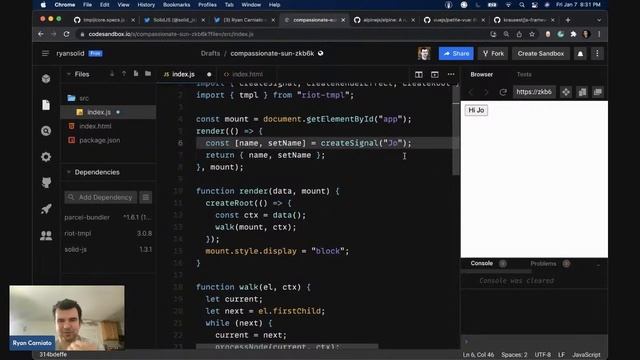
Task: Open a new Chrome tab
Action: click(x=568, y=20)
